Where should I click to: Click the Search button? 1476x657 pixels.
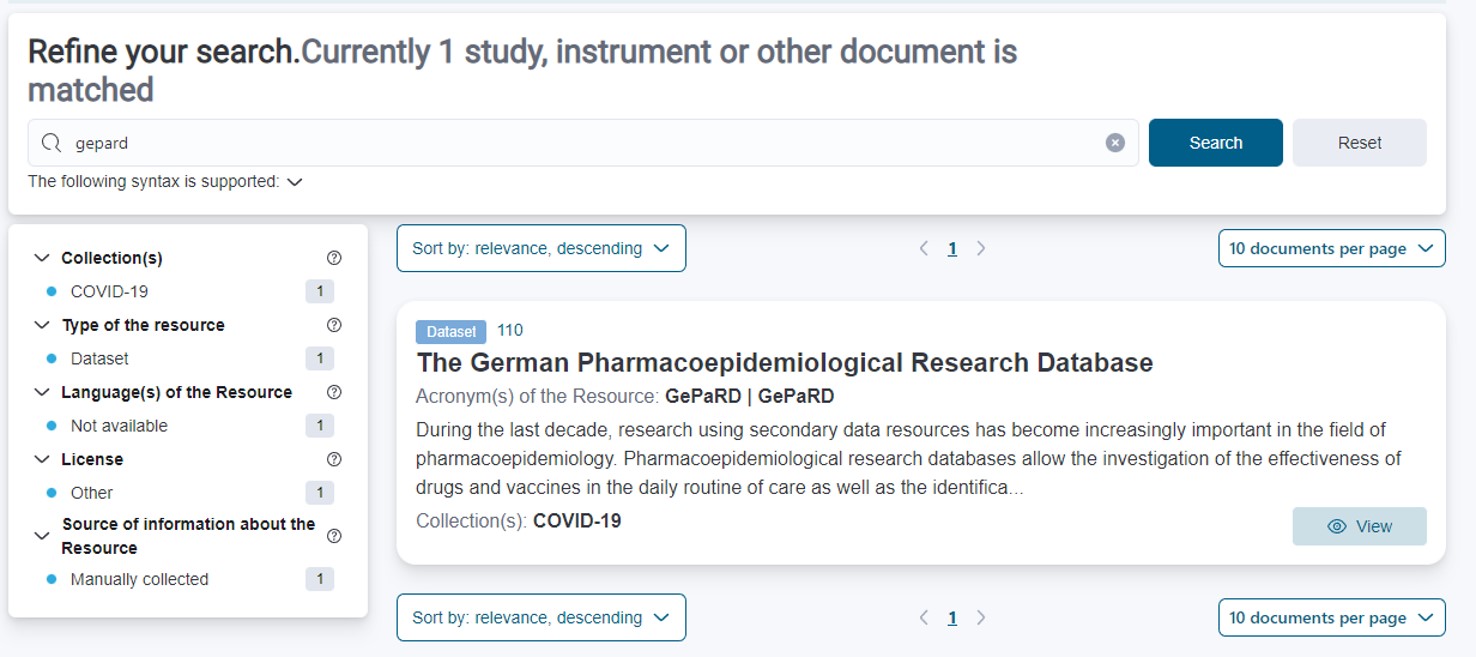click(1215, 143)
